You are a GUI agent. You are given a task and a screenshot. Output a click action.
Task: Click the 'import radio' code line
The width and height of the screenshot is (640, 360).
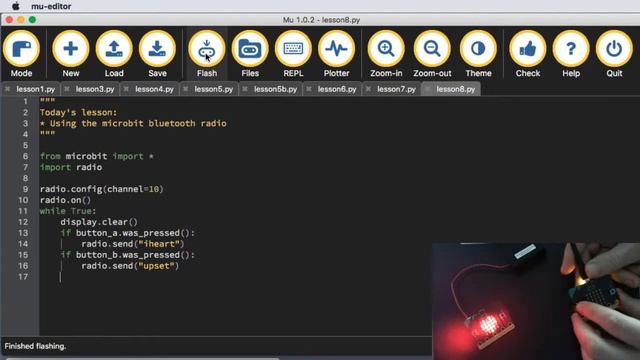[71, 167]
